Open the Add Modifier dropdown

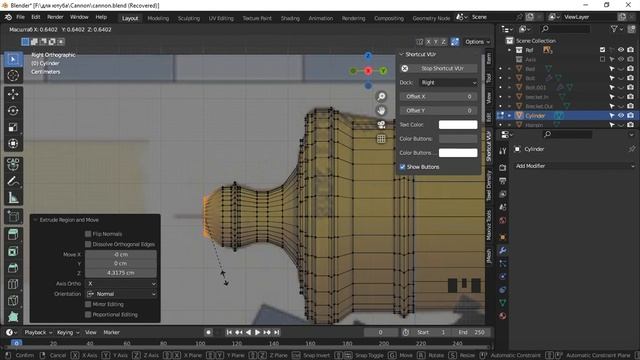click(574, 166)
